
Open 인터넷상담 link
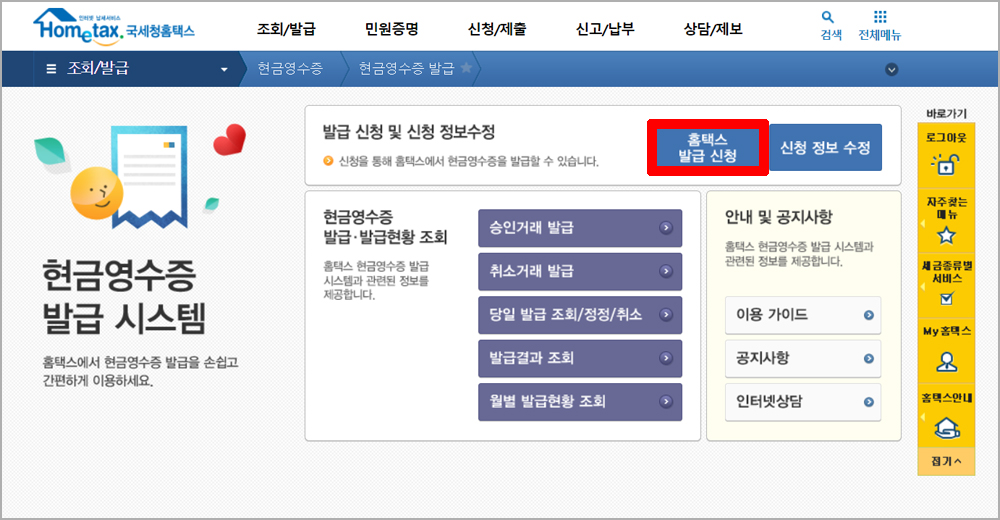tap(803, 401)
